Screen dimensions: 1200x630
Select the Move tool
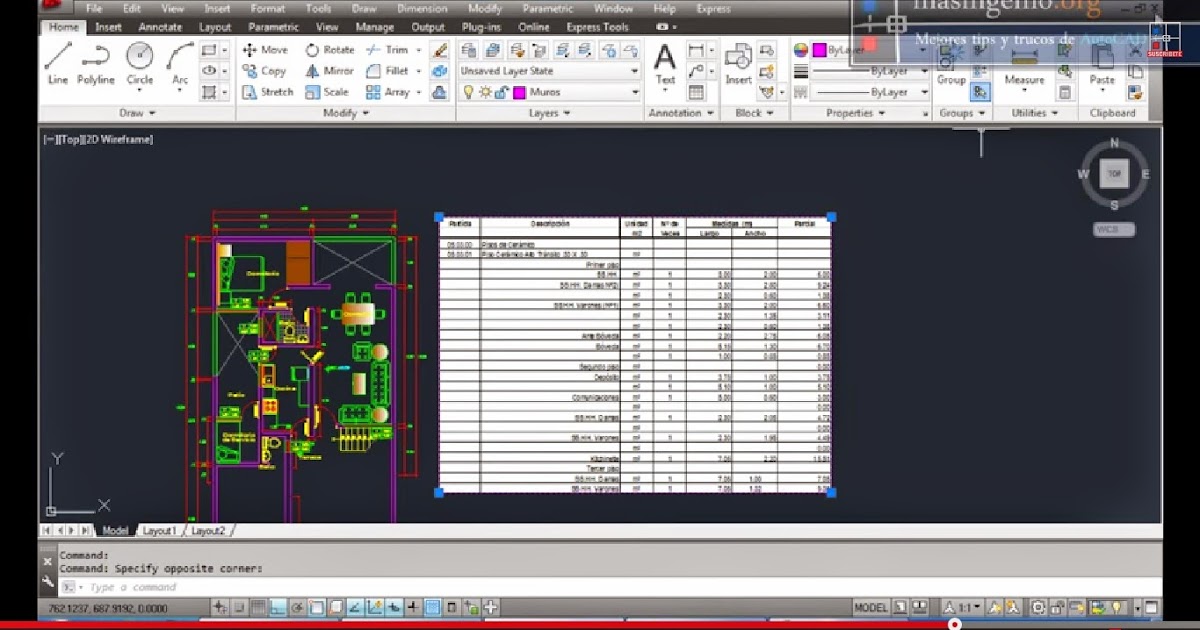point(263,48)
